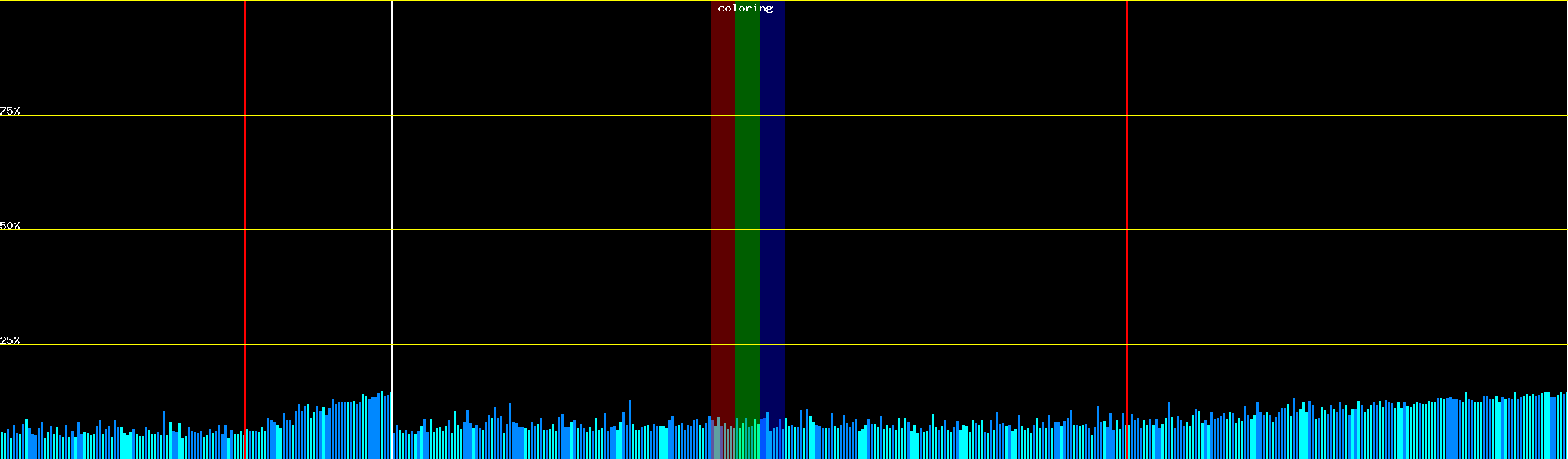
Task: Click the blue bars inside the blue band
Action: coord(772,440)
